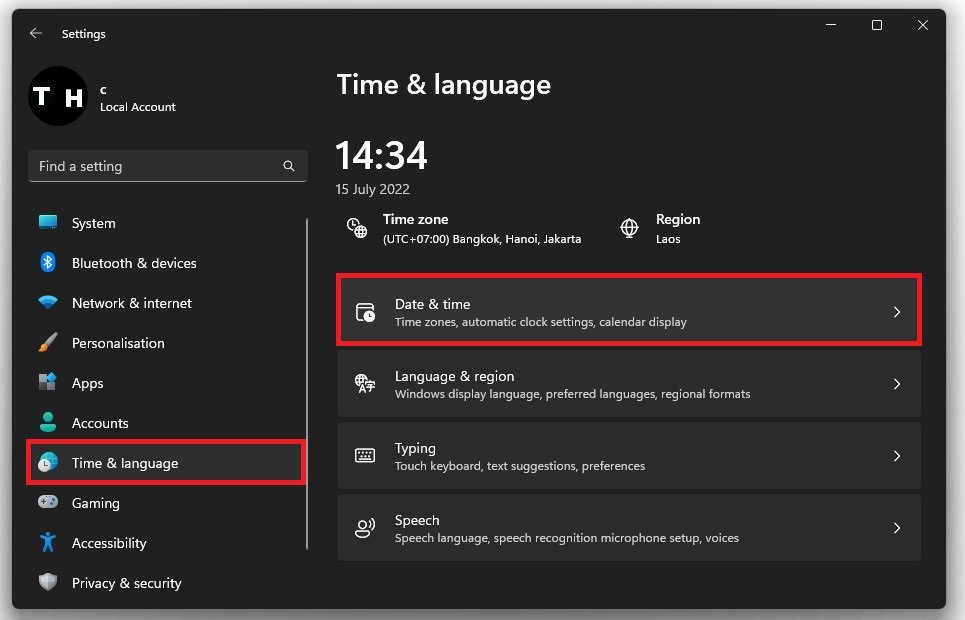965x620 pixels.
Task: Click the Personalisation paintbrush icon
Action: click(48, 342)
